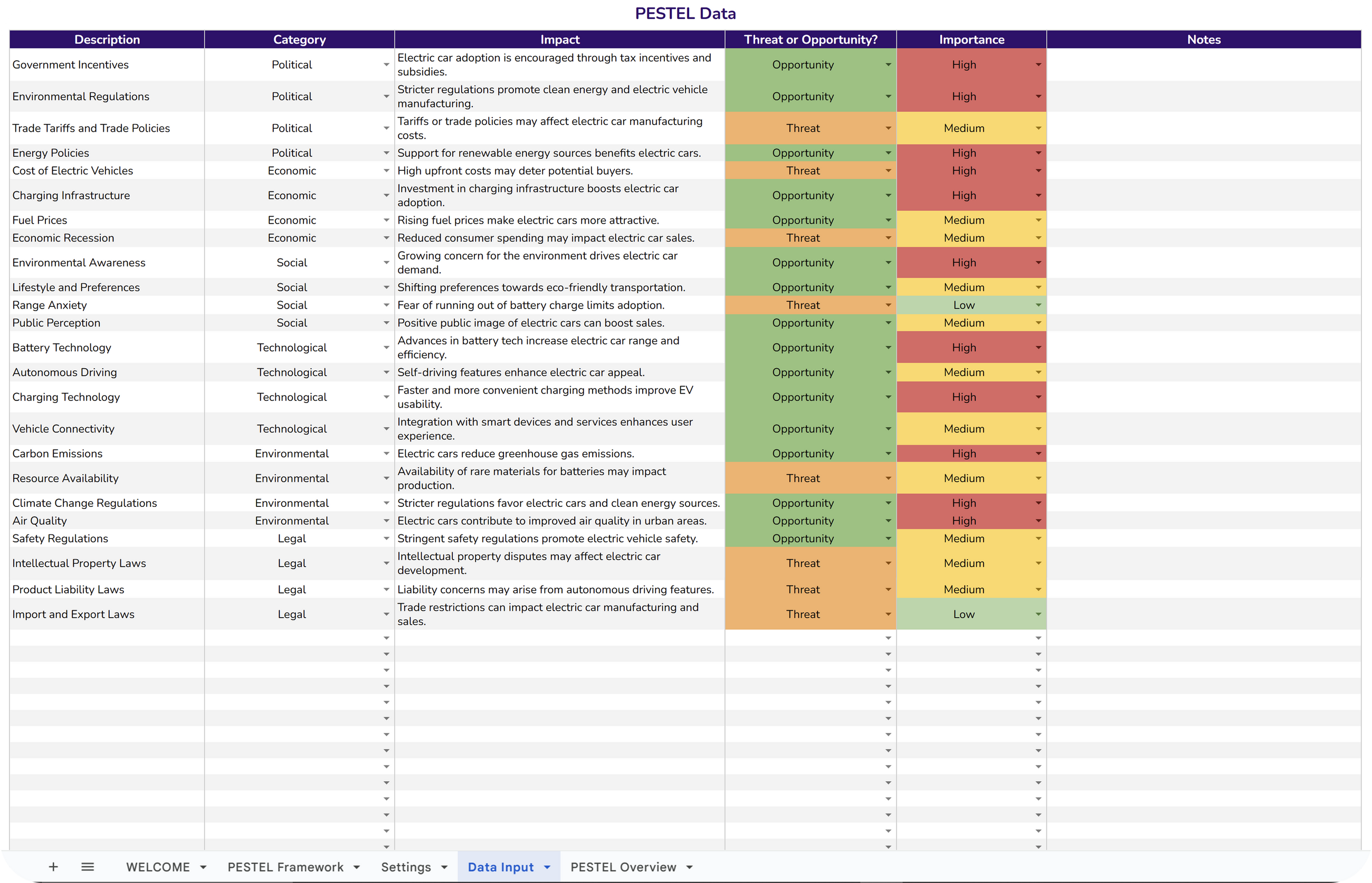
Task: Select the Fuel Prices description cell
Action: 107,220
